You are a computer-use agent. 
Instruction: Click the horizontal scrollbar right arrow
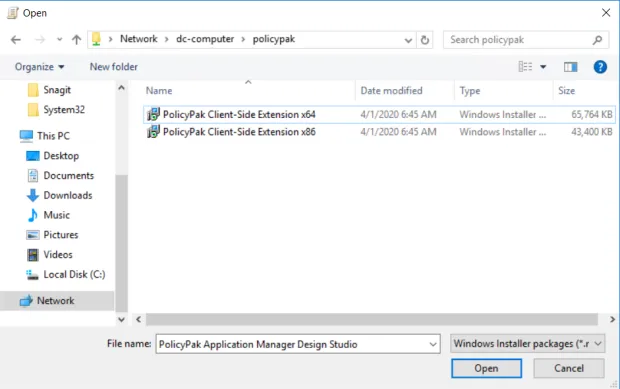612,319
